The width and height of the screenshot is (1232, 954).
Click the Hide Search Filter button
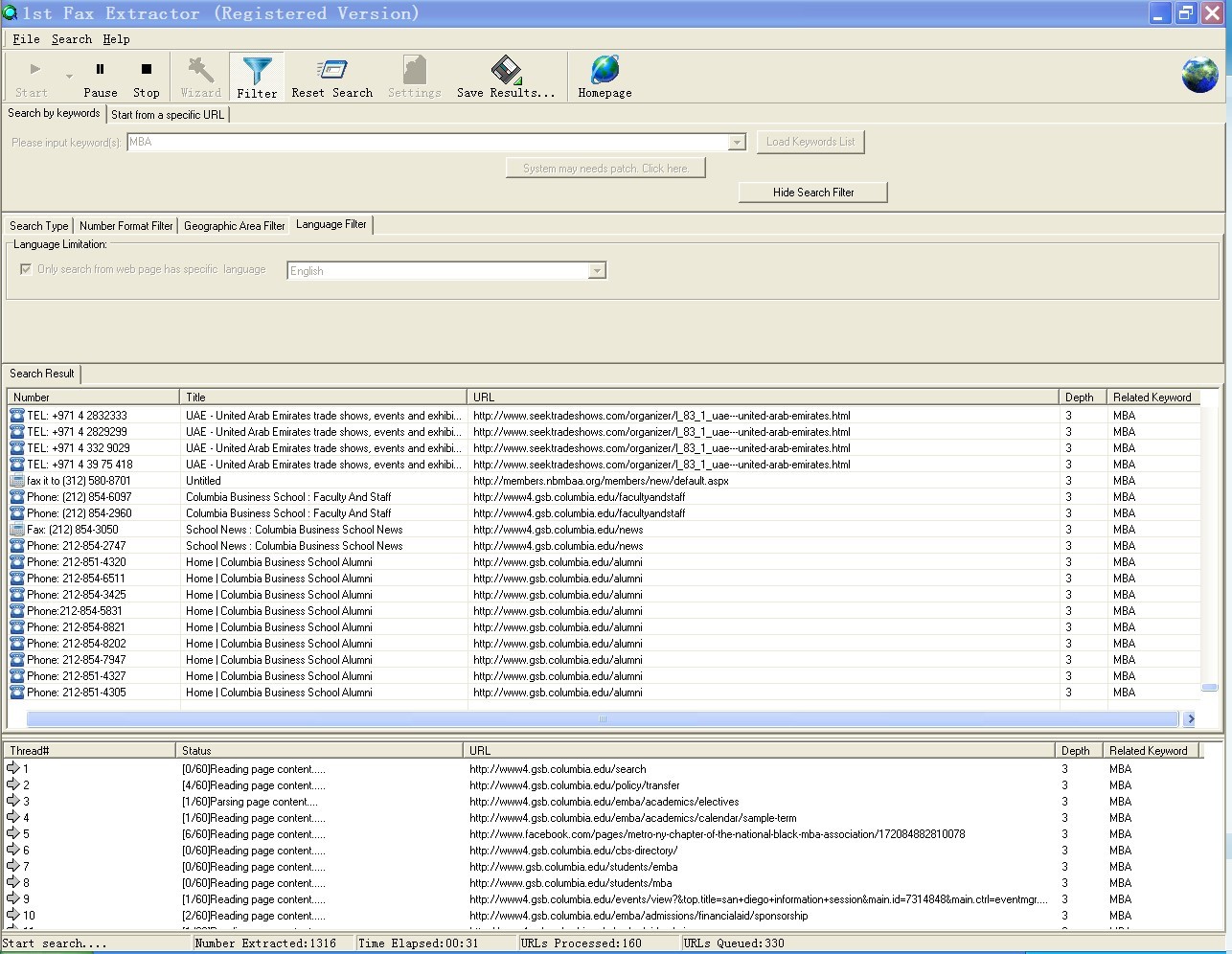[x=812, y=193]
